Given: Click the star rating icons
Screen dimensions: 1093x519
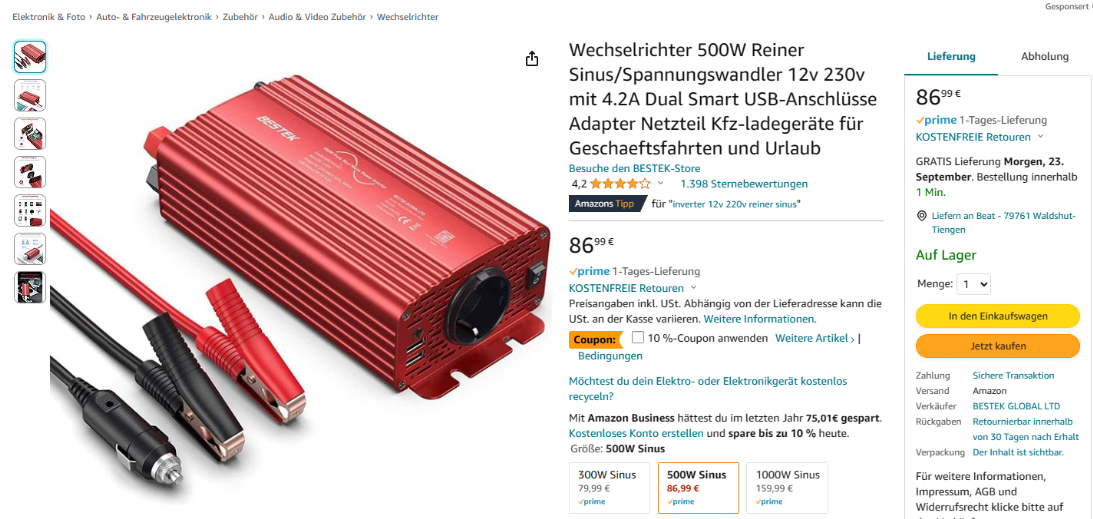Looking at the screenshot, I should (x=620, y=184).
